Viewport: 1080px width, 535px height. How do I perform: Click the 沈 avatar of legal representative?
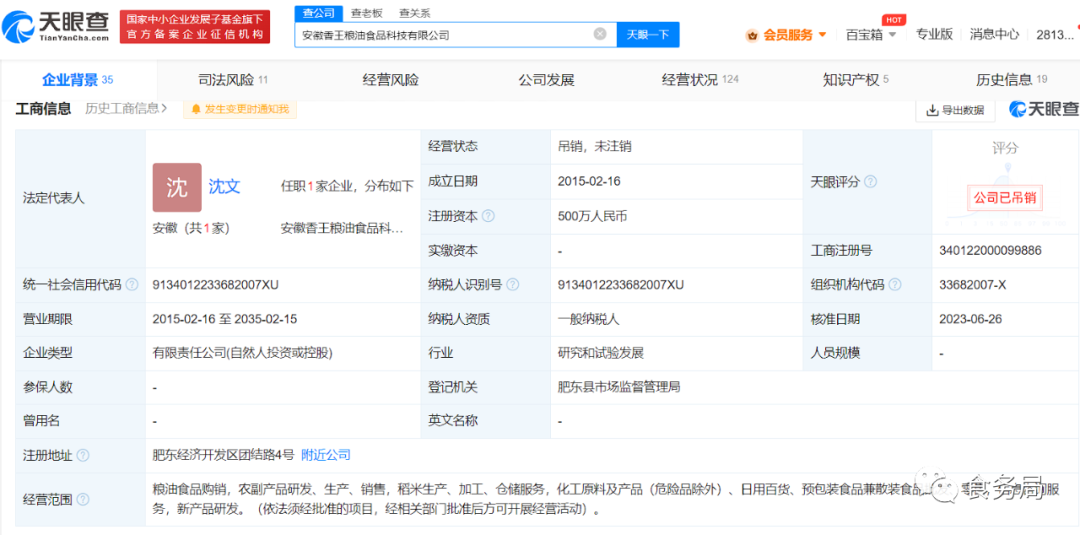pos(177,187)
